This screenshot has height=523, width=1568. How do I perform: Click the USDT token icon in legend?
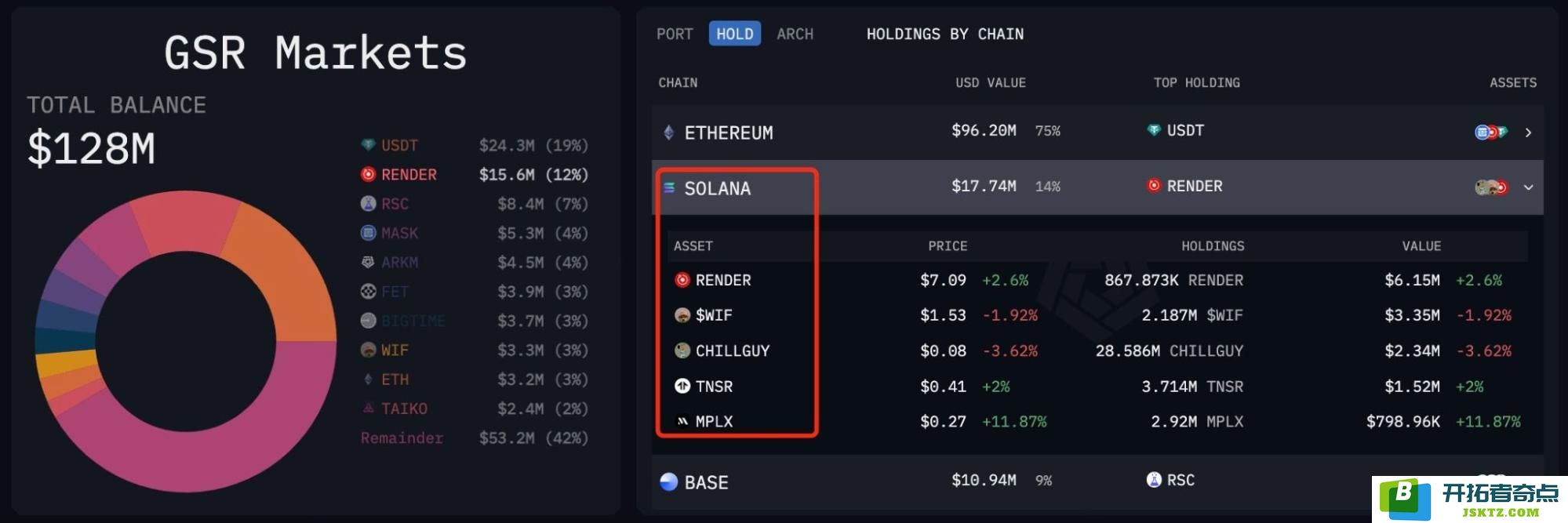point(368,145)
